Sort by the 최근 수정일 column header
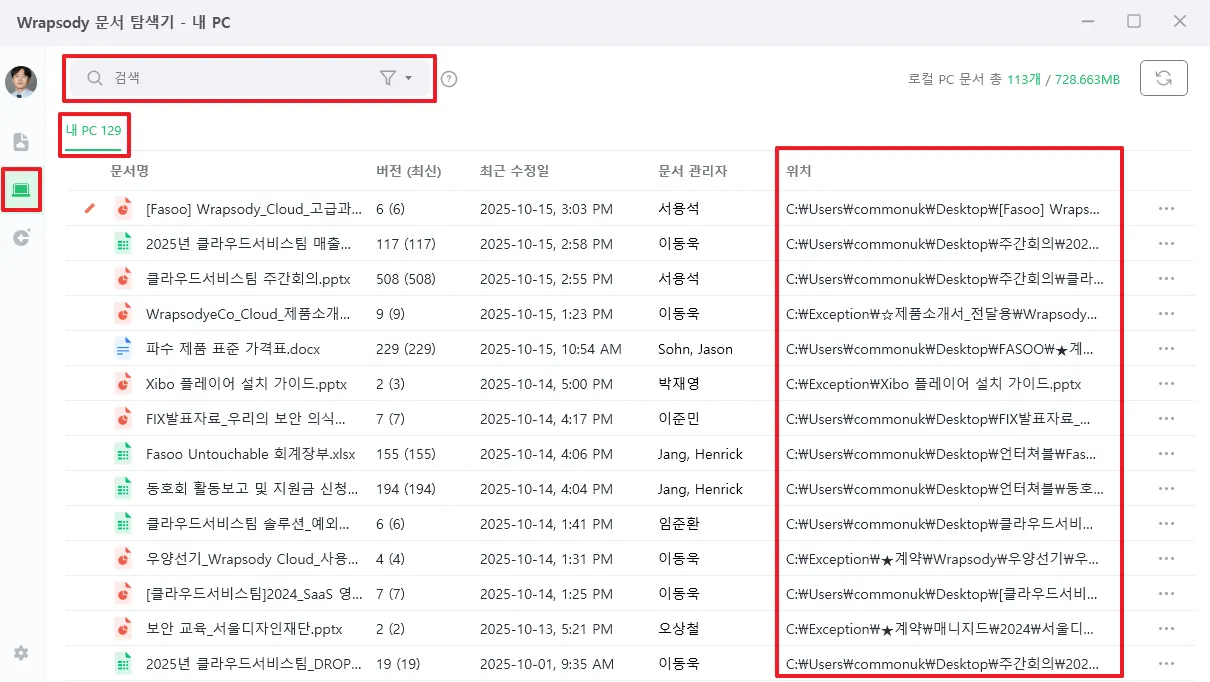This screenshot has height=682, width=1210. tap(514, 171)
